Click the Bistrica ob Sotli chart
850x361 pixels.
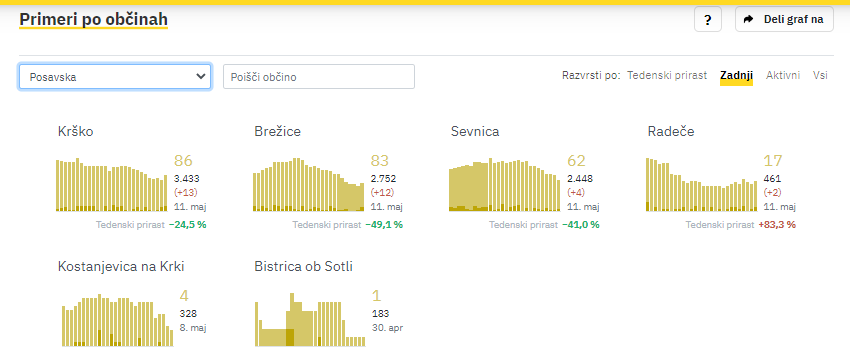[310, 320]
